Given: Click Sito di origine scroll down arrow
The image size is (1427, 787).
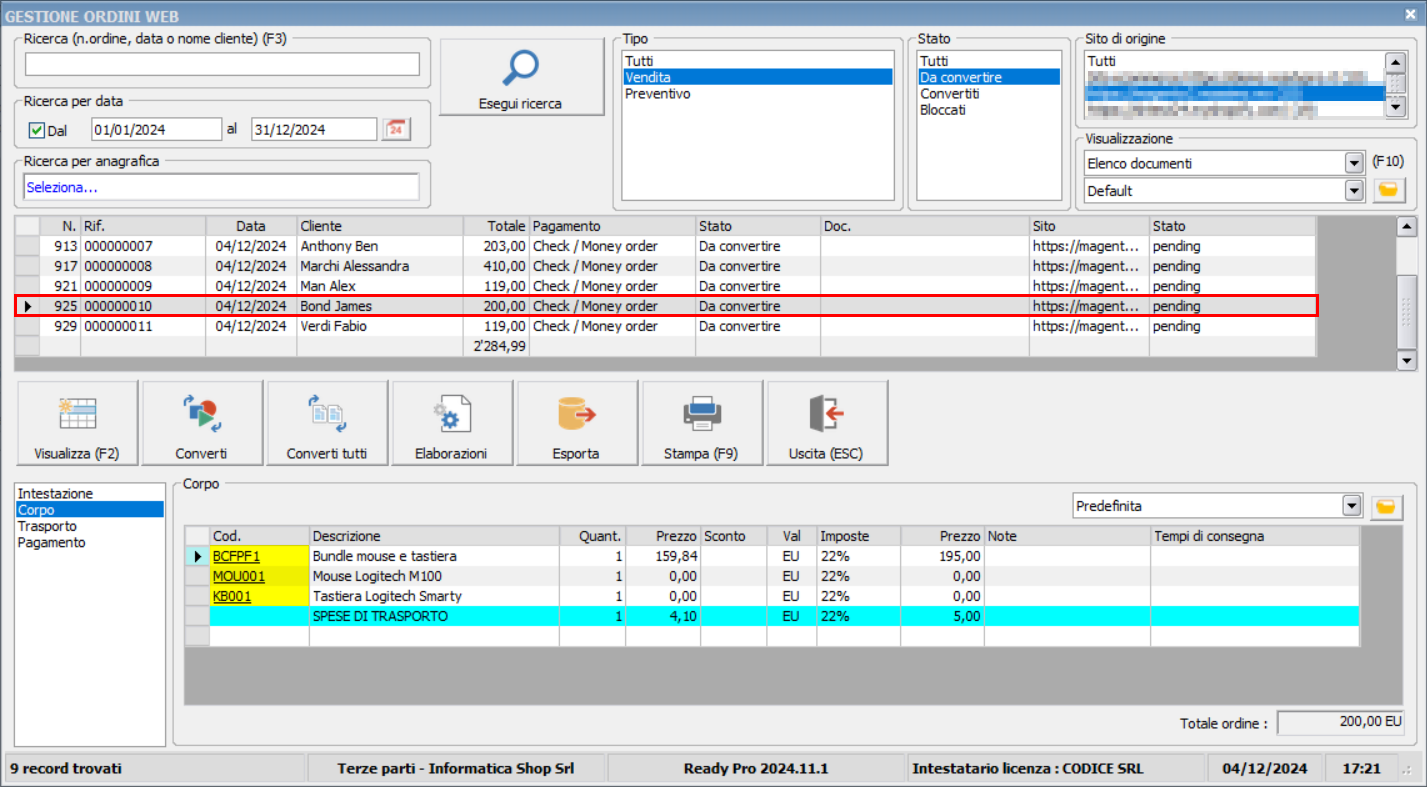Looking at the screenshot, I should [x=1396, y=107].
